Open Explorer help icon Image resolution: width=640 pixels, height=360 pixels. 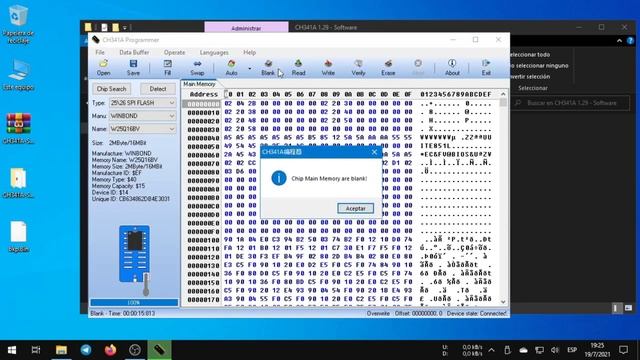[x=630, y=40]
